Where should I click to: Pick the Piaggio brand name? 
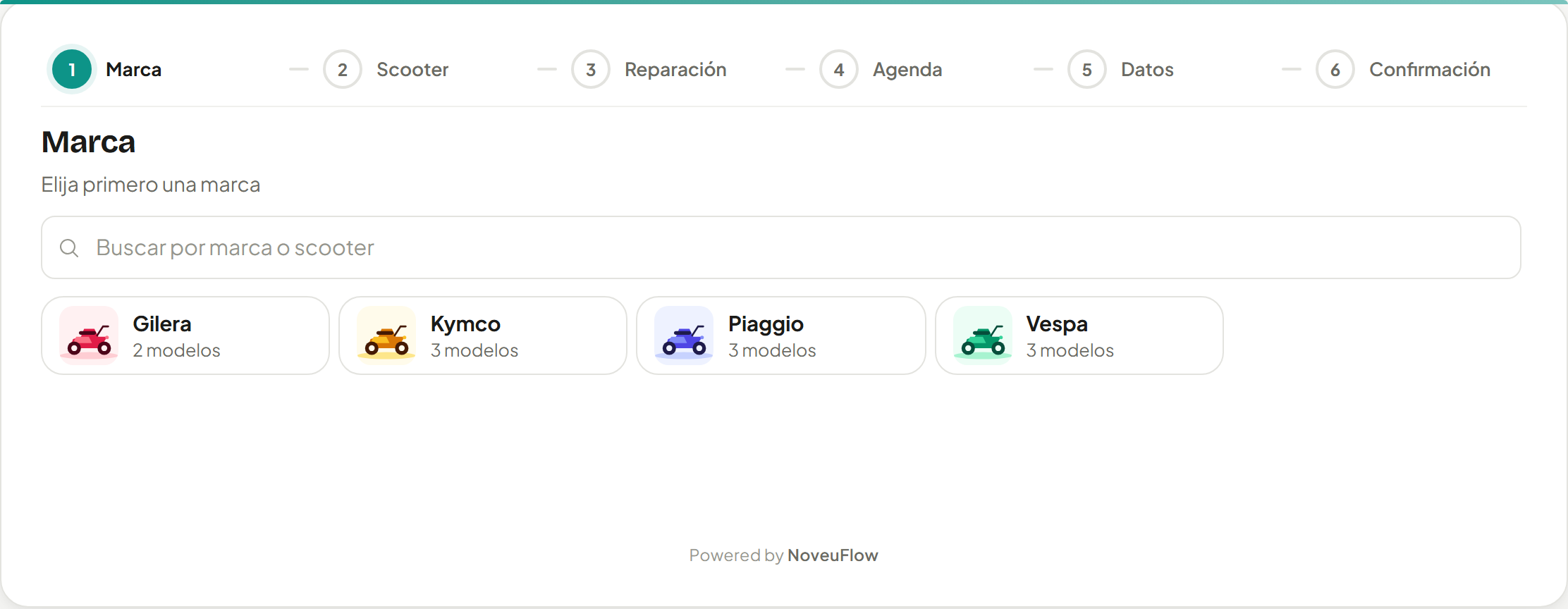(x=766, y=324)
